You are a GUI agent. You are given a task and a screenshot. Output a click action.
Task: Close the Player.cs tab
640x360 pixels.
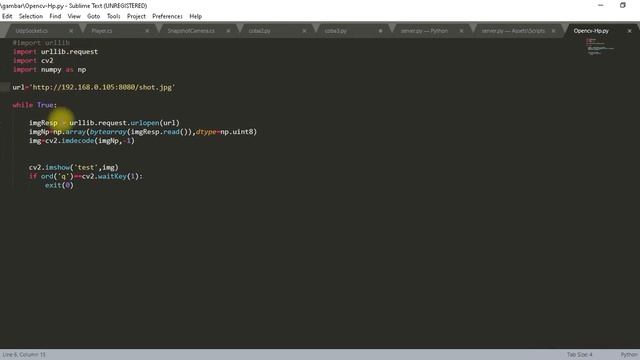pos(147,31)
